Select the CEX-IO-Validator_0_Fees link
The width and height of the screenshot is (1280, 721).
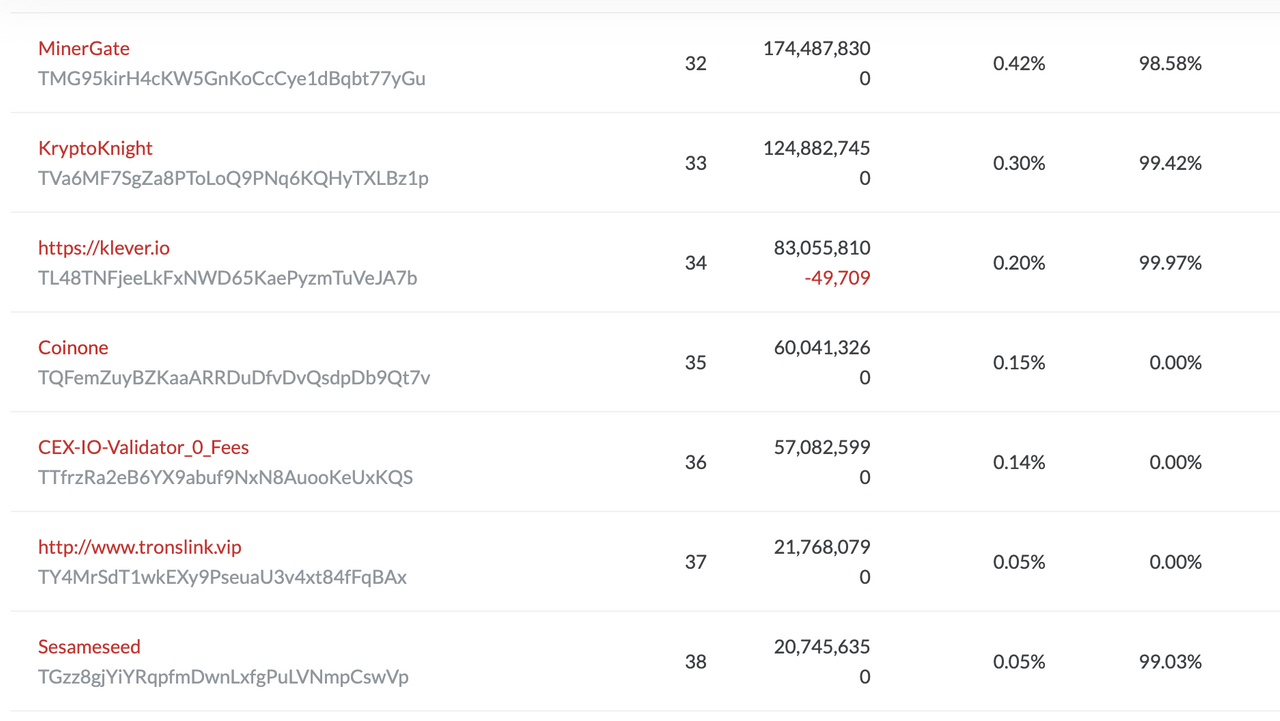143,447
